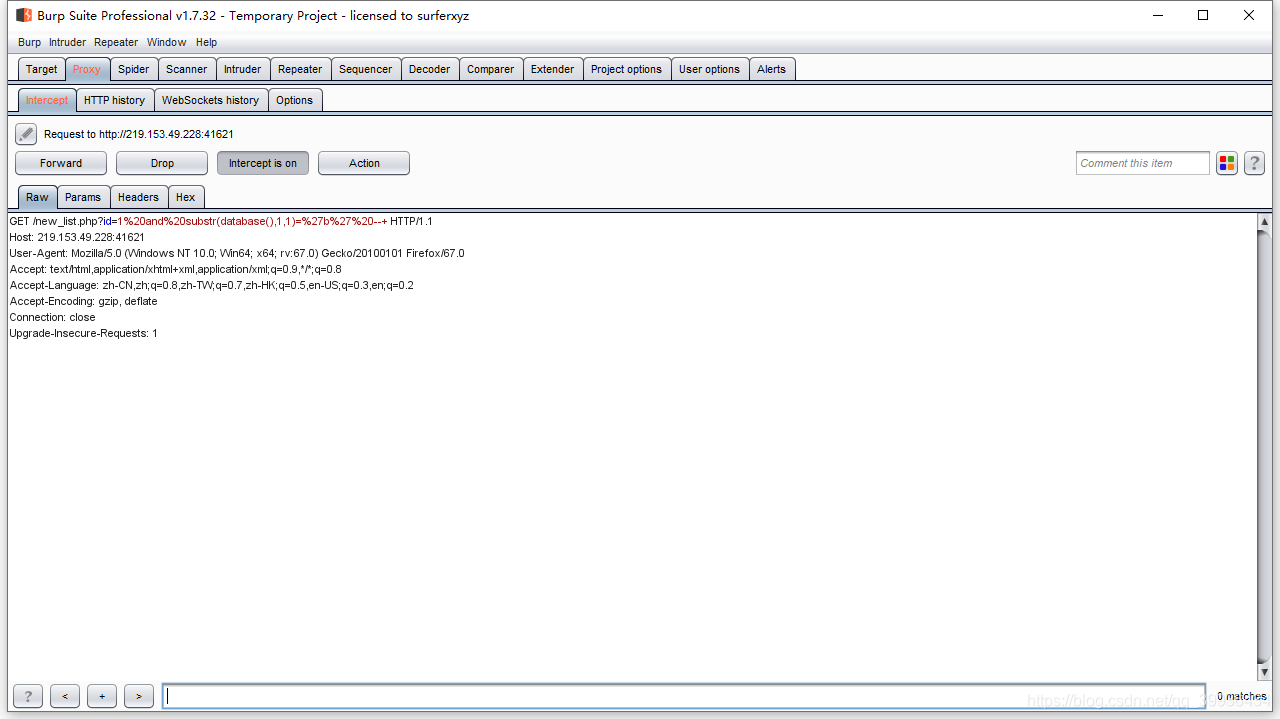This screenshot has height=719, width=1280.
Task: Click the plus search options button
Action: (102, 696)
